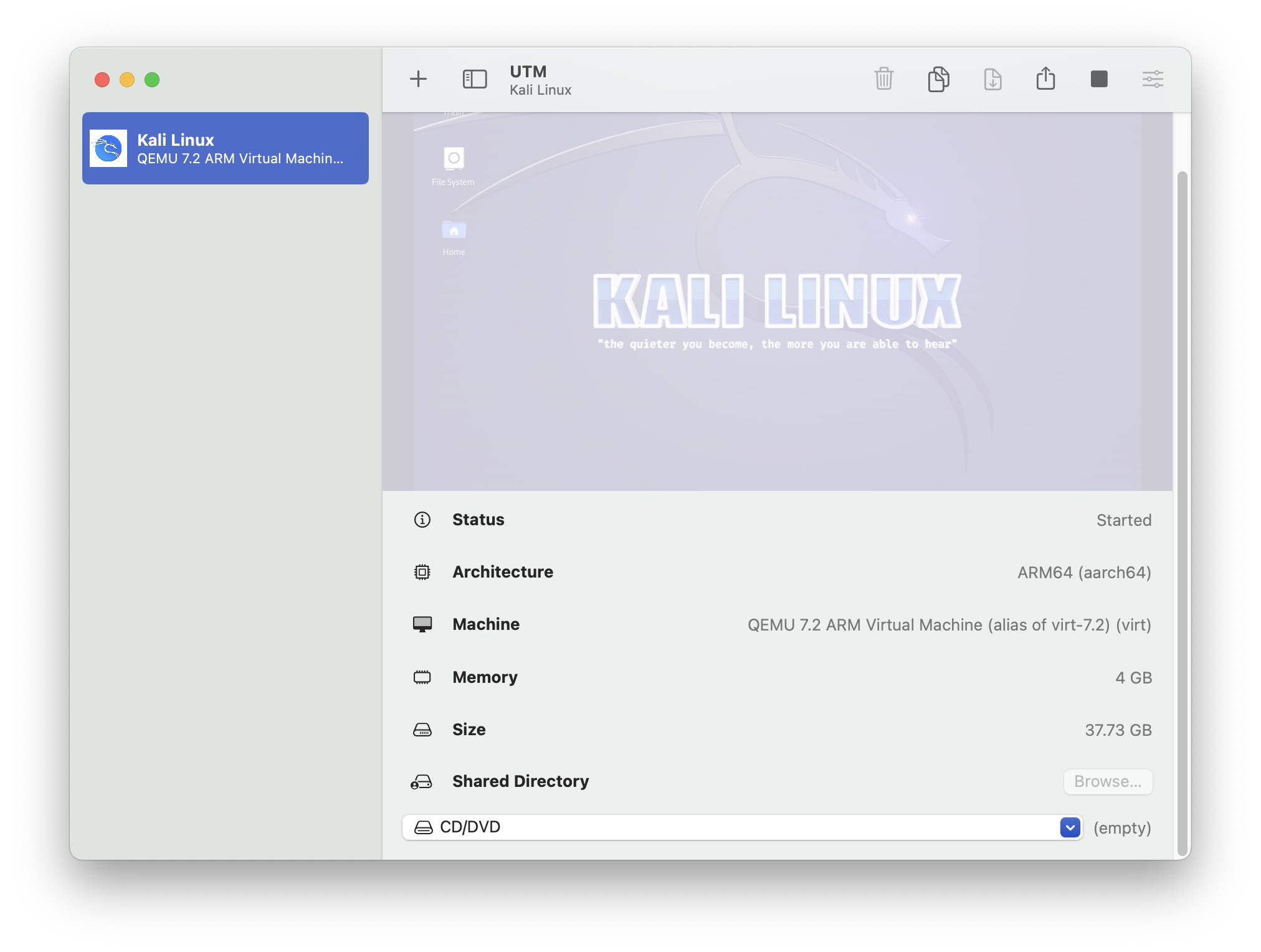
Task: Click the move VM document icon
Action: tap(992, 79)
